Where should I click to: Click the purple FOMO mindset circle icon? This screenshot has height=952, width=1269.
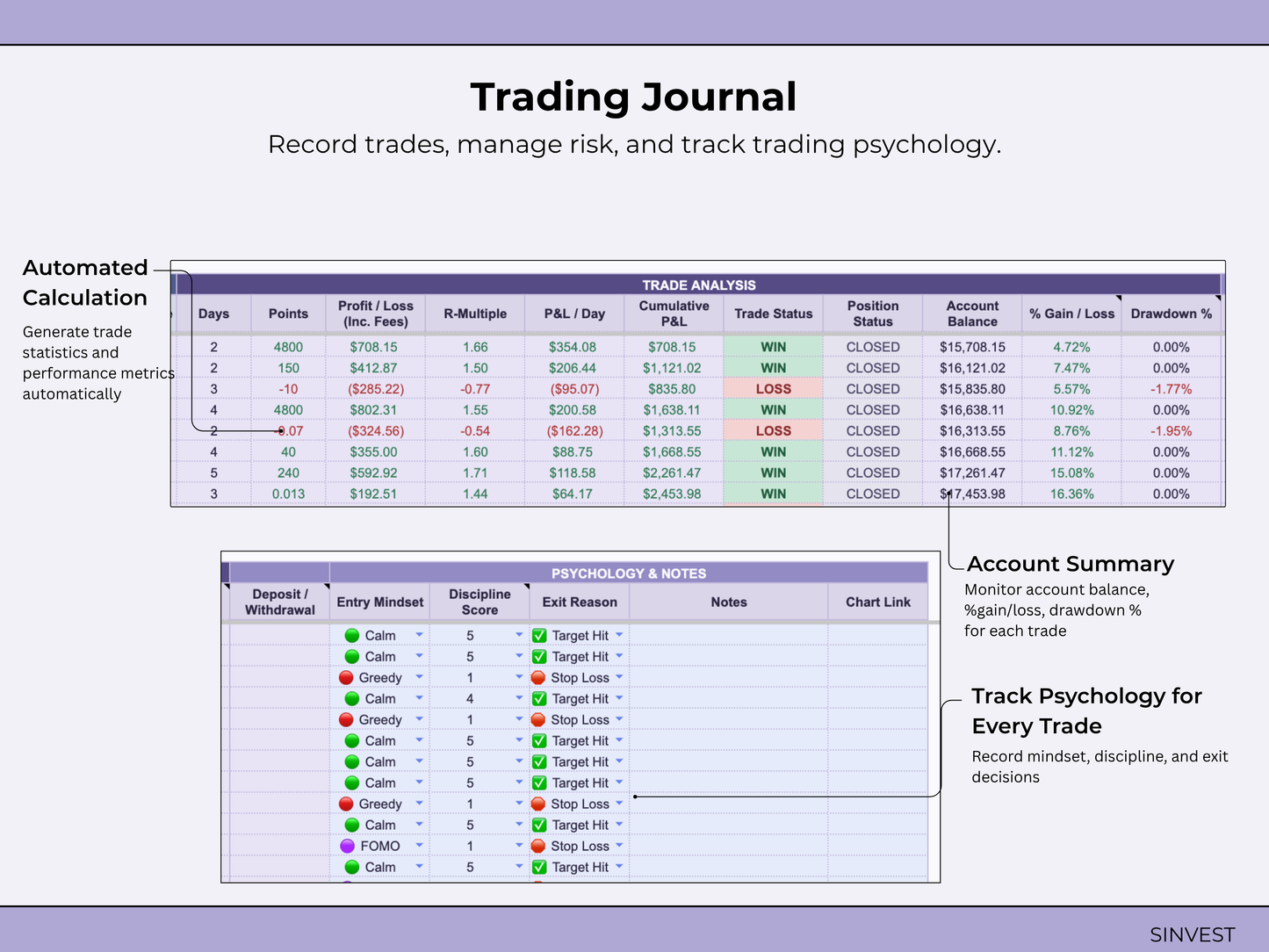(x=347, y=846)
